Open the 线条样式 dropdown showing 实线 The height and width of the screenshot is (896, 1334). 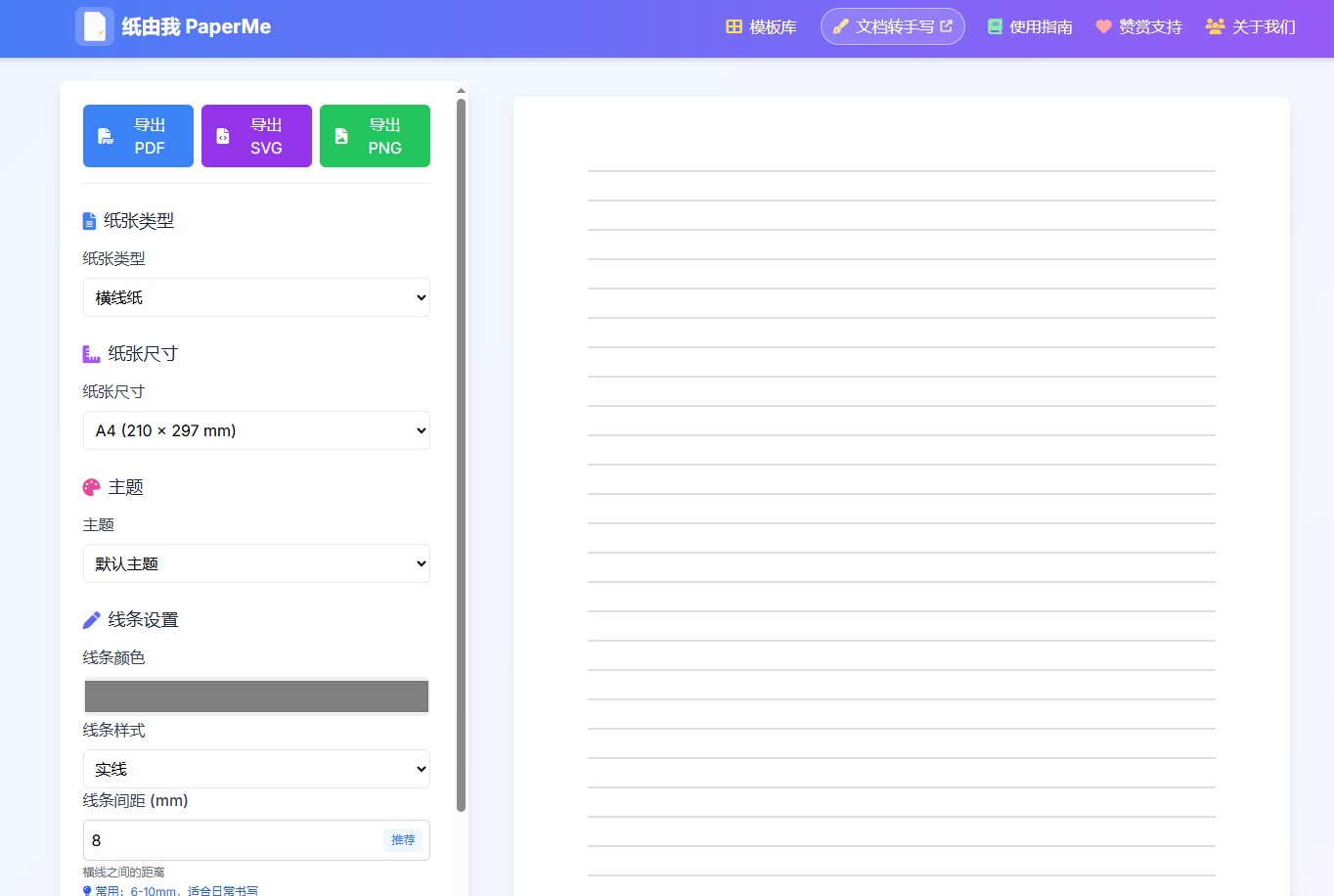tap(256, 769)
